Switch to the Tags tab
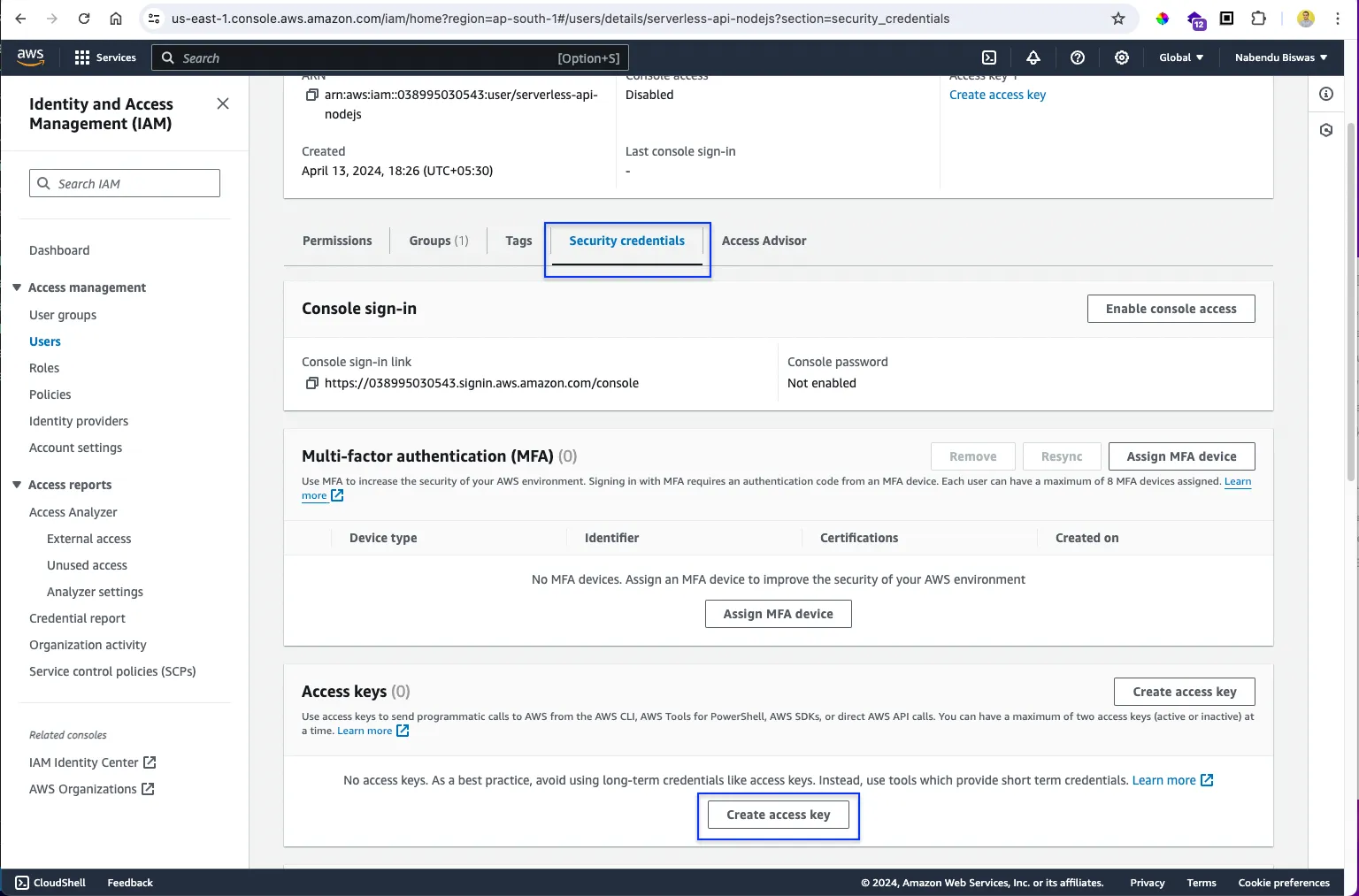1359x896 pixels. click(x=518, y=241)
